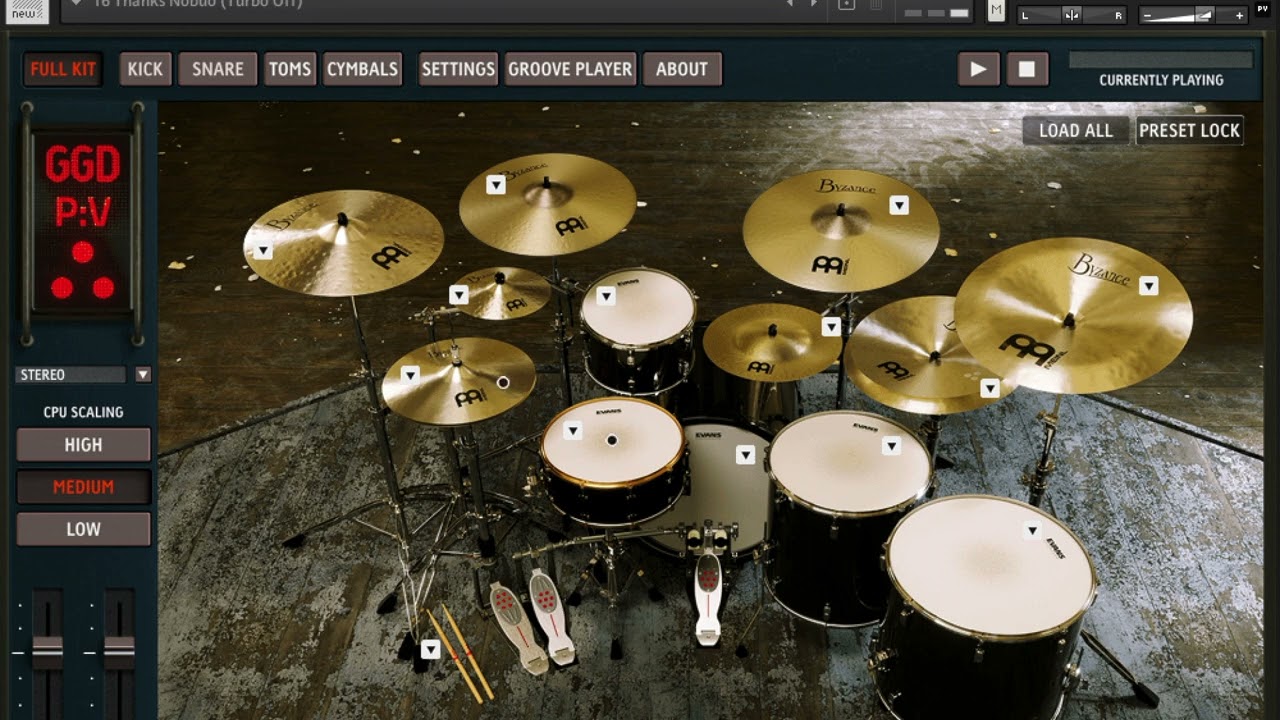The width and height of the screenshot is (1280, 720).
Task: Hit the top center Byzance cymbal
Action: tap(547, 204)
